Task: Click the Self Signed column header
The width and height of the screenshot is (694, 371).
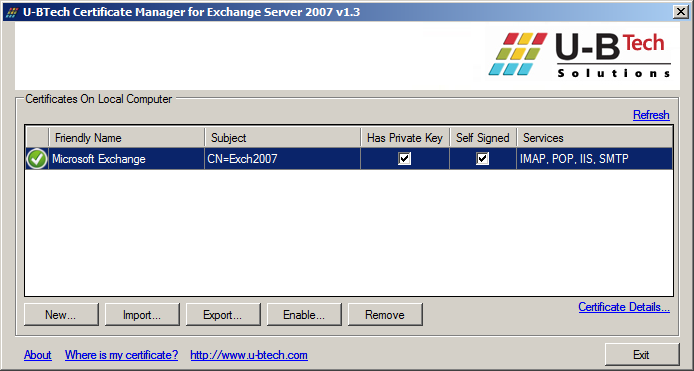Action: [x=483, y=138]
